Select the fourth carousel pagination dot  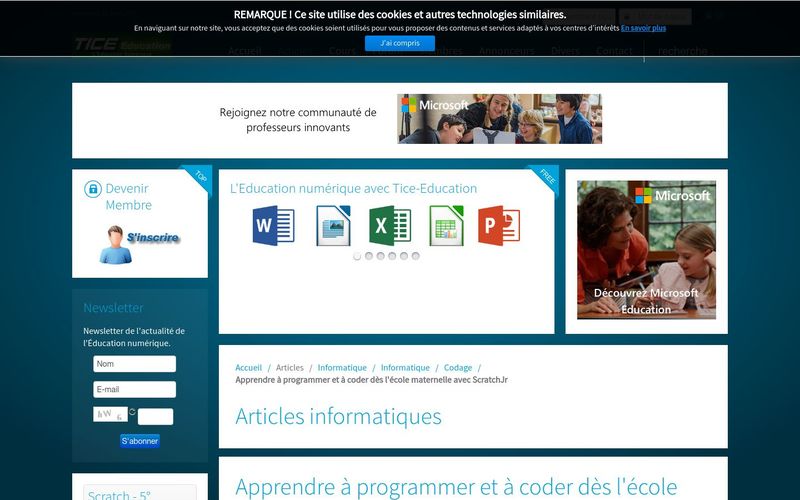tap(392, 256)
